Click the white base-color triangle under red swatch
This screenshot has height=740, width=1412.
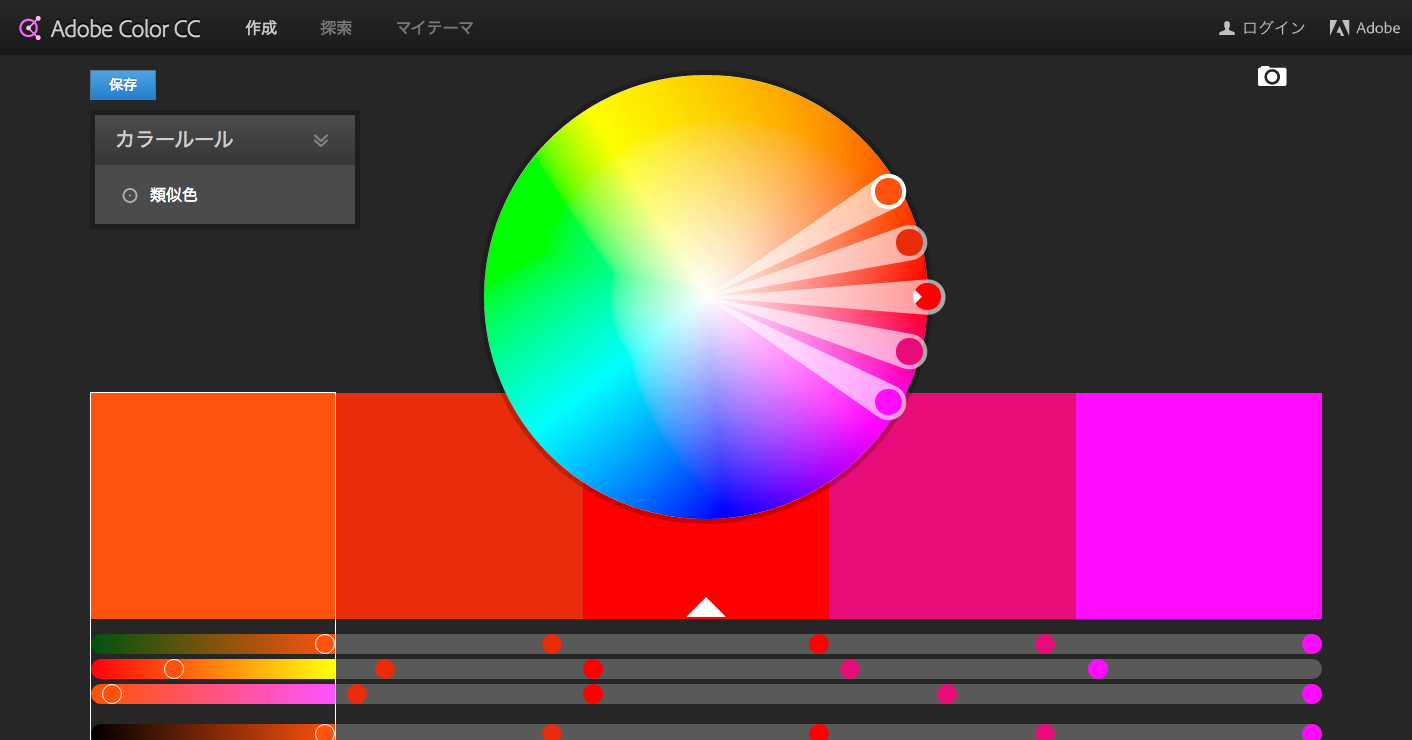pos(706,607)
